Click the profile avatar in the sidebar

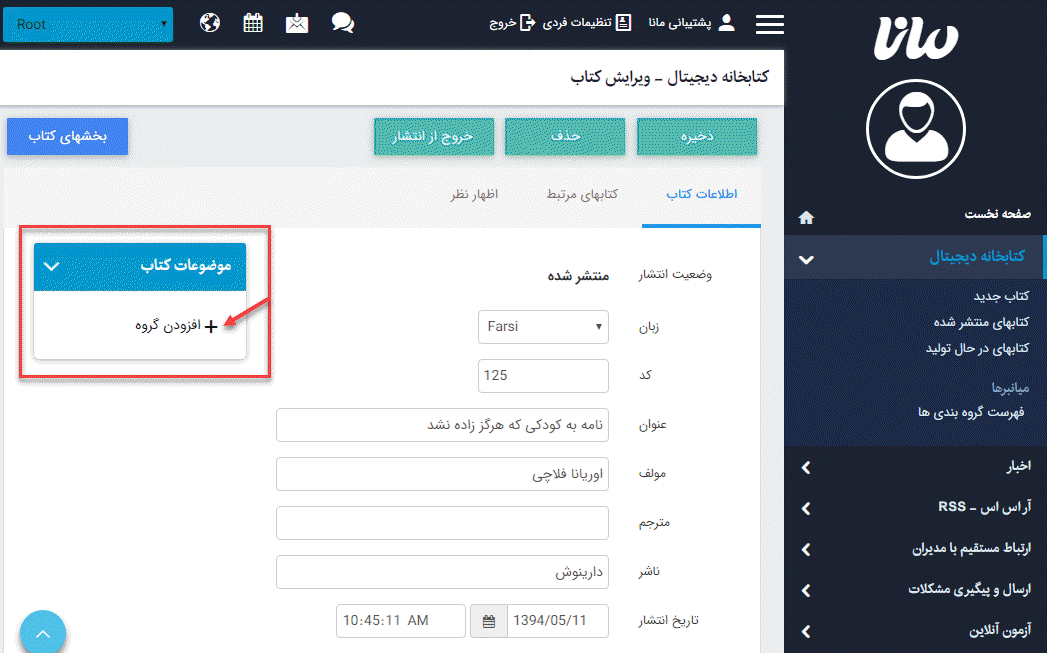pyautogui.click(x=915, y=129)
